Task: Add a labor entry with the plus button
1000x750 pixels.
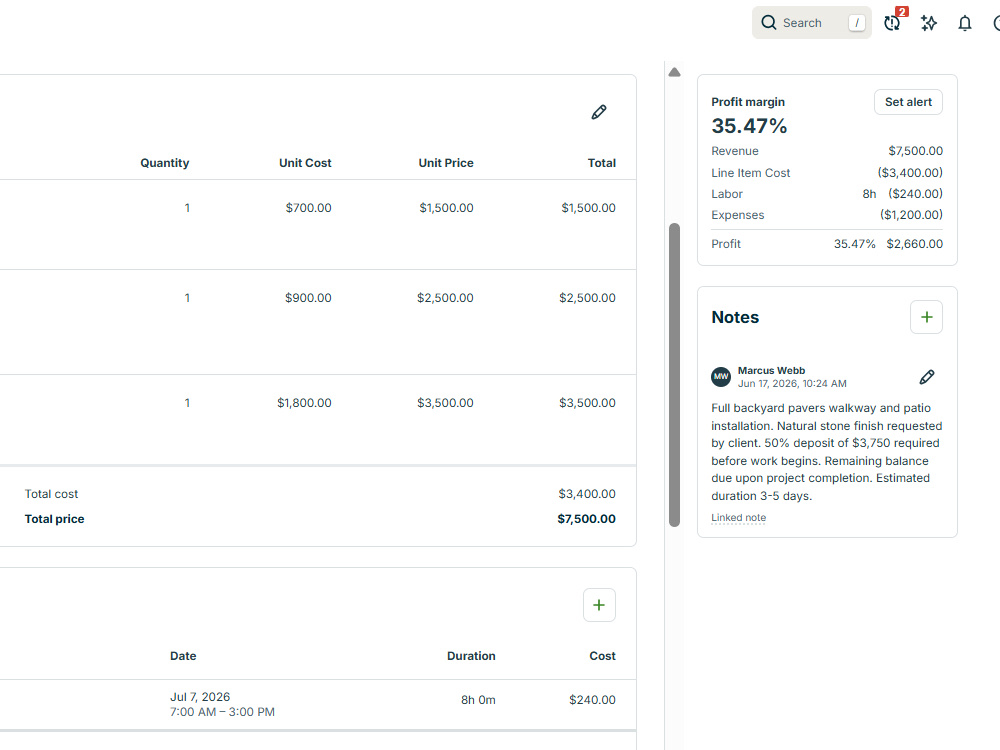Action: [599, 605]
